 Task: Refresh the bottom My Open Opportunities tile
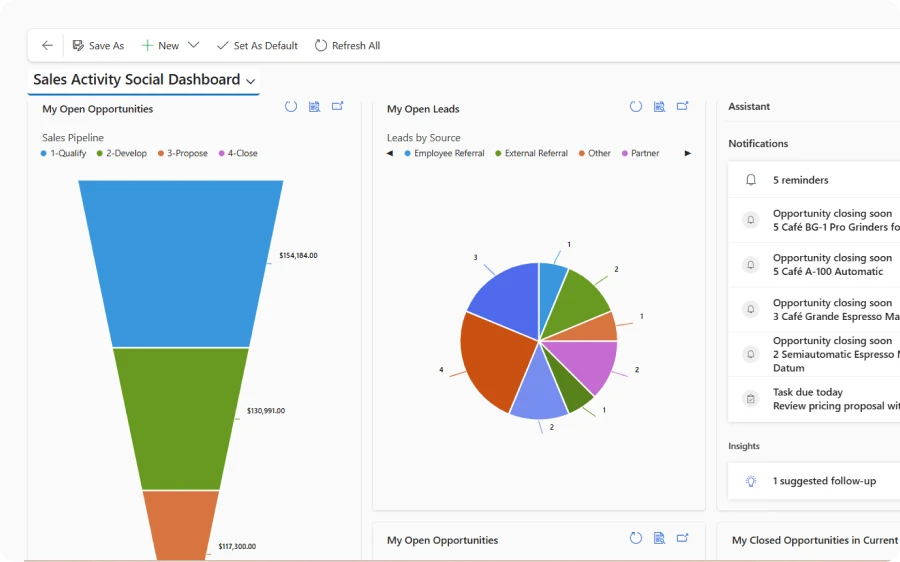pyautogui.click(x=635, y=538)
